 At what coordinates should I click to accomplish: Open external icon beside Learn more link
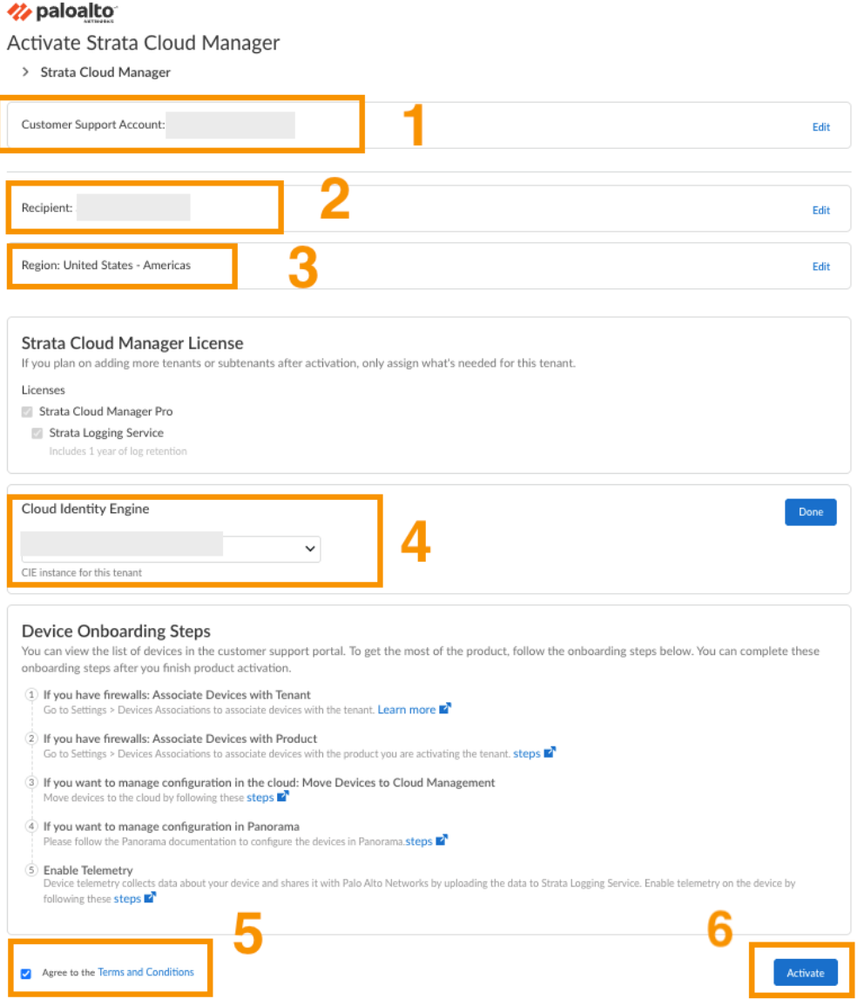click(445, 709)
